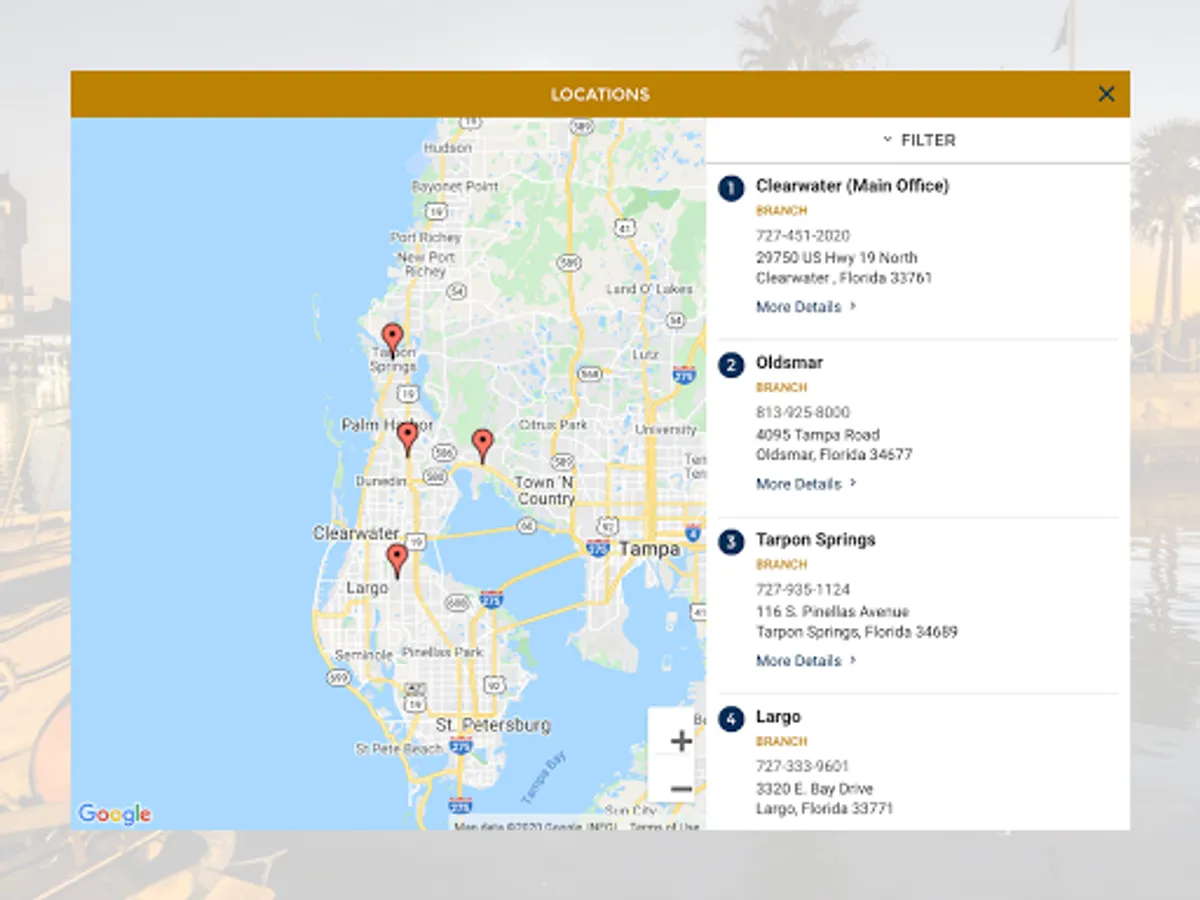Select number 3 badge for Tarpon Springs
The width and height of the screenshot is (1200, 900).
coord(731,542)
